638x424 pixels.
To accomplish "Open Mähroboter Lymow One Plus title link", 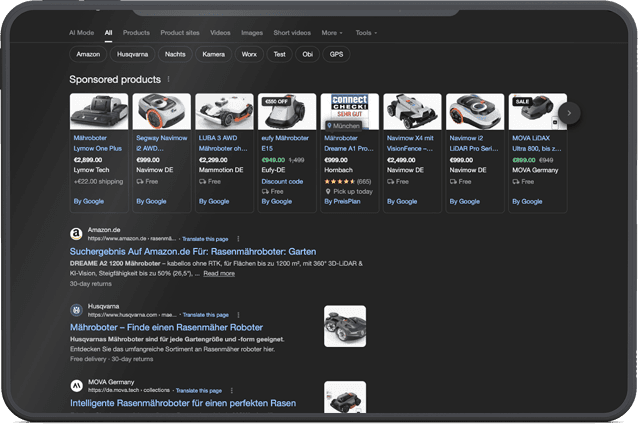I will (x=98, y=143).
